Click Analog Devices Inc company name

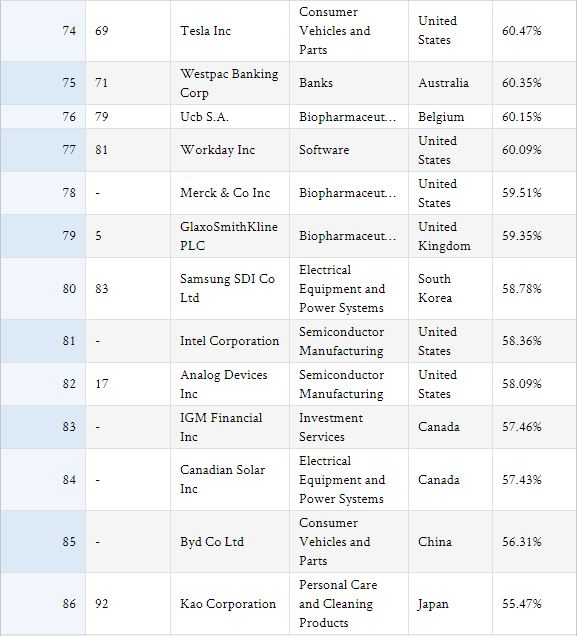point(223,384)
